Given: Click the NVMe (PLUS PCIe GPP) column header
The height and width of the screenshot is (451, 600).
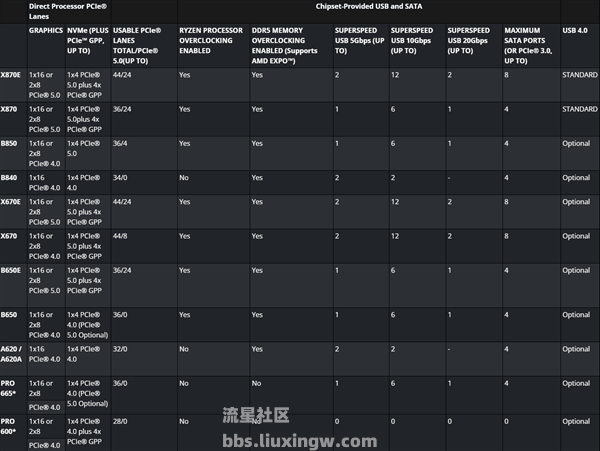Looking at the screenshot, I should click(x=88, y=41).
